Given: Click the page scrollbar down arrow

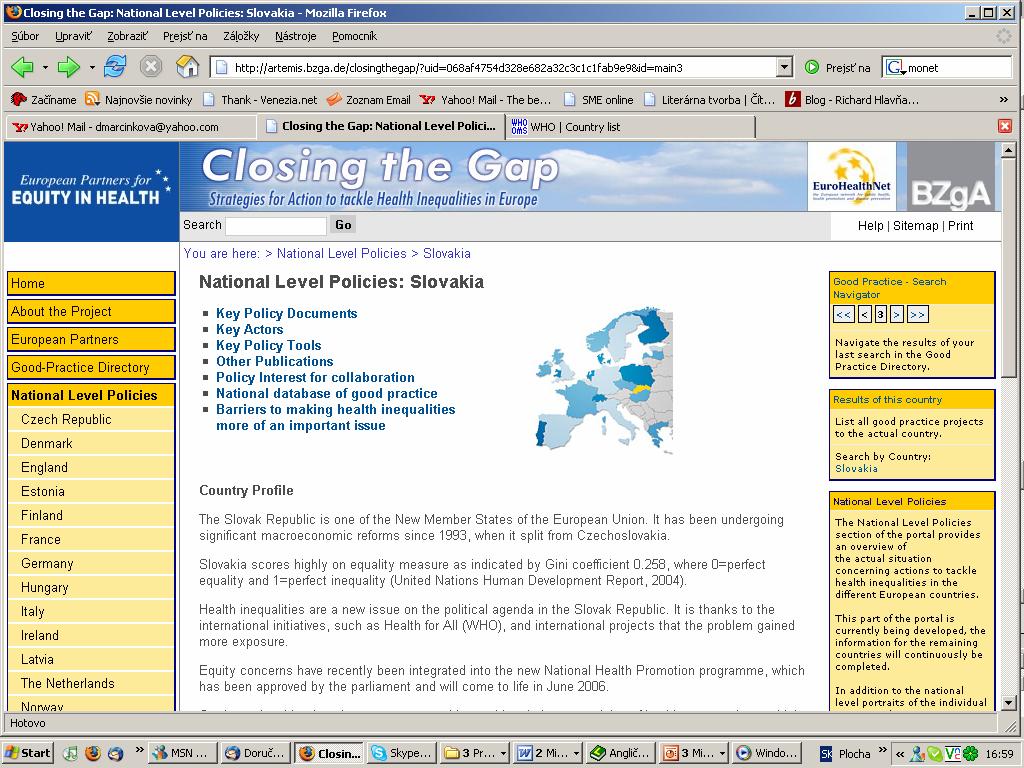Looking at the screenshot, I should 1008,703.
